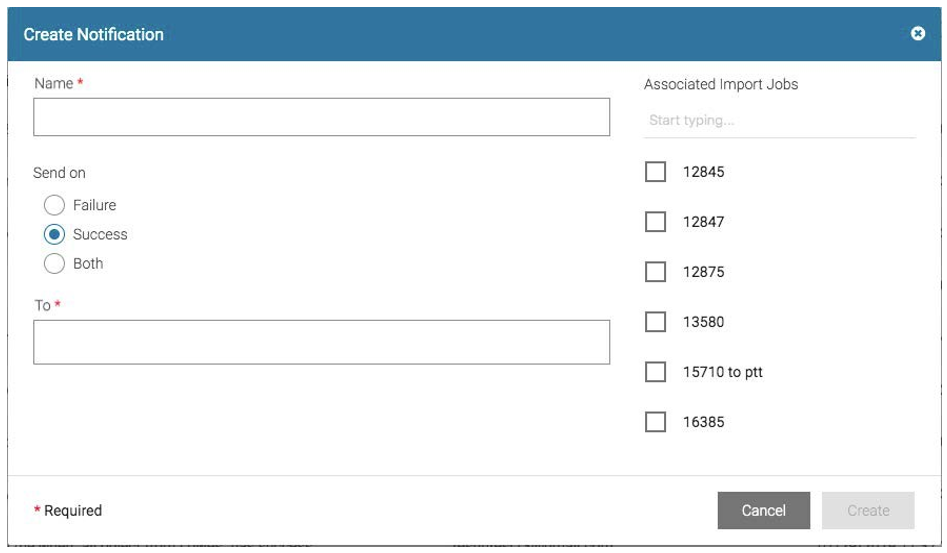Select the Success radio option
The height and width of the screenshot is (553, 947).
coord(55,234)
